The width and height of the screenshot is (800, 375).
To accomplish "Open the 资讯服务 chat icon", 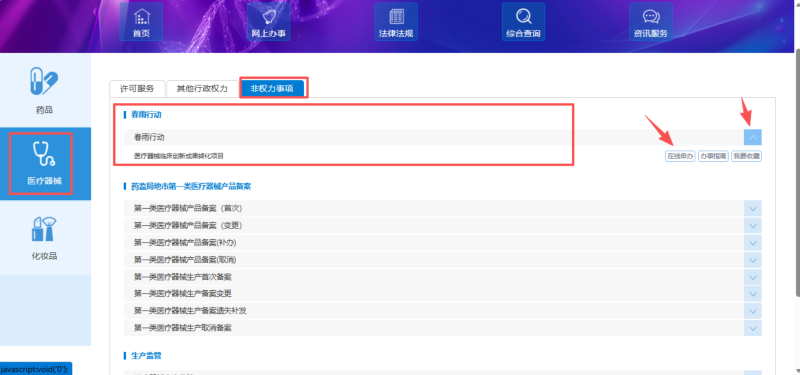I will pos(651,21).
